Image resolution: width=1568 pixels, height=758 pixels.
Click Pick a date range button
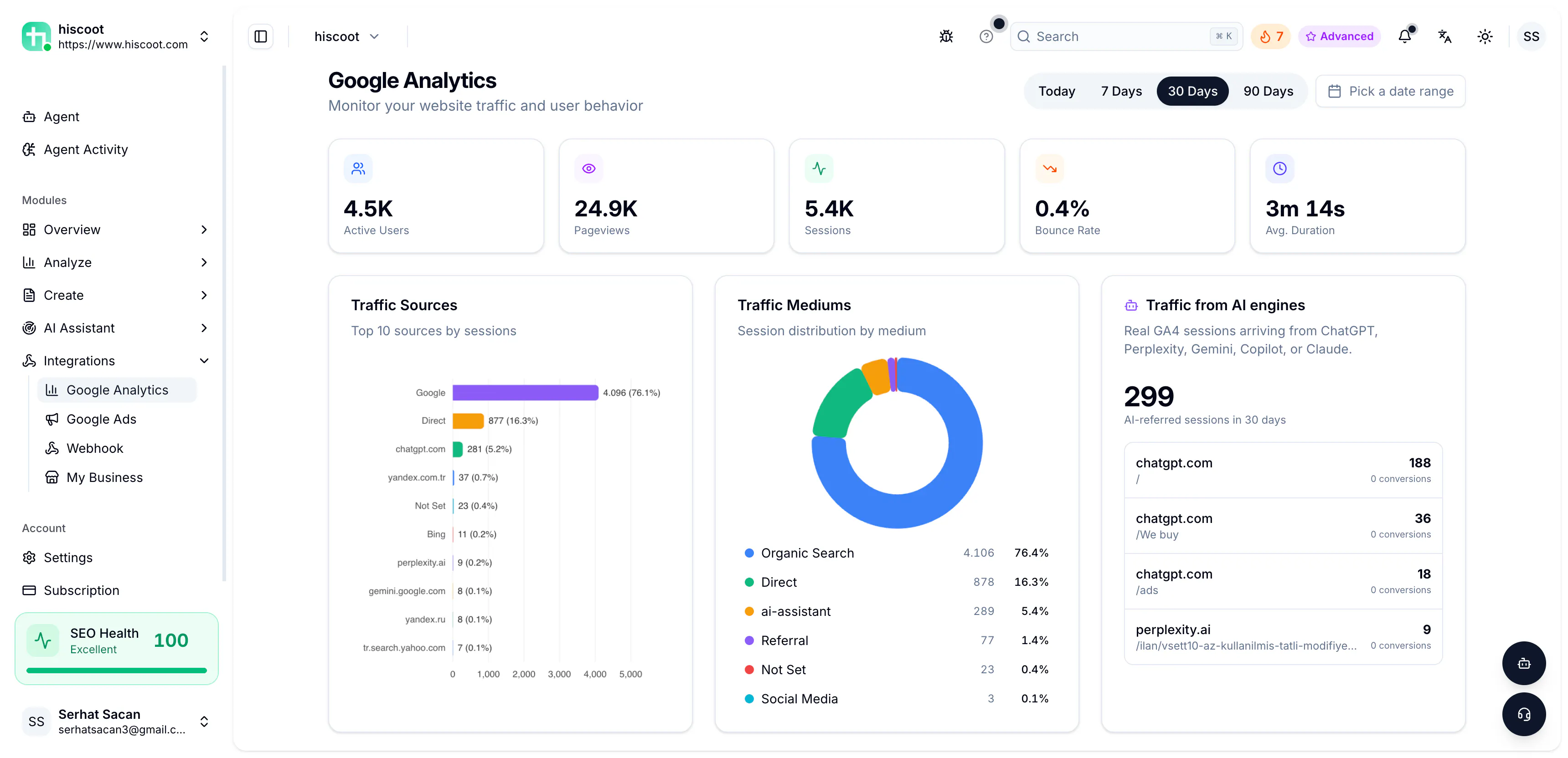pos(1390,91)
